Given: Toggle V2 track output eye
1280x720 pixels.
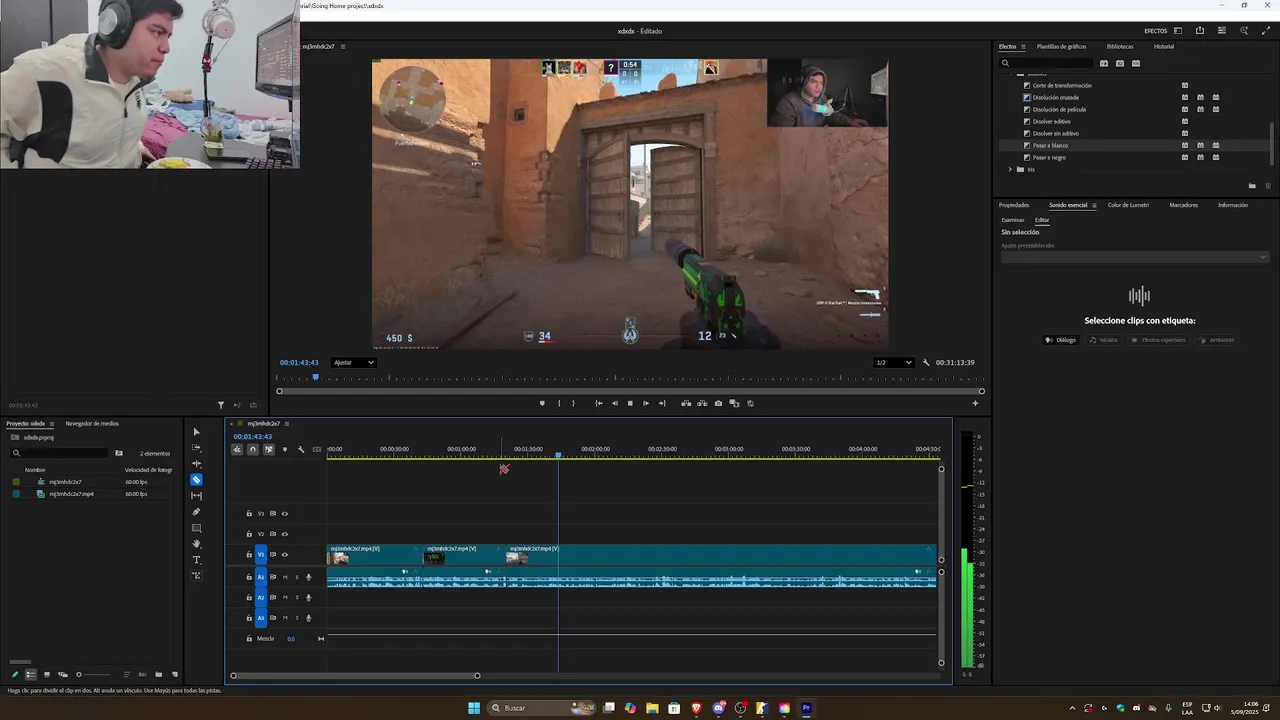Looking at the screenshot, I should [x=285, y=534].
